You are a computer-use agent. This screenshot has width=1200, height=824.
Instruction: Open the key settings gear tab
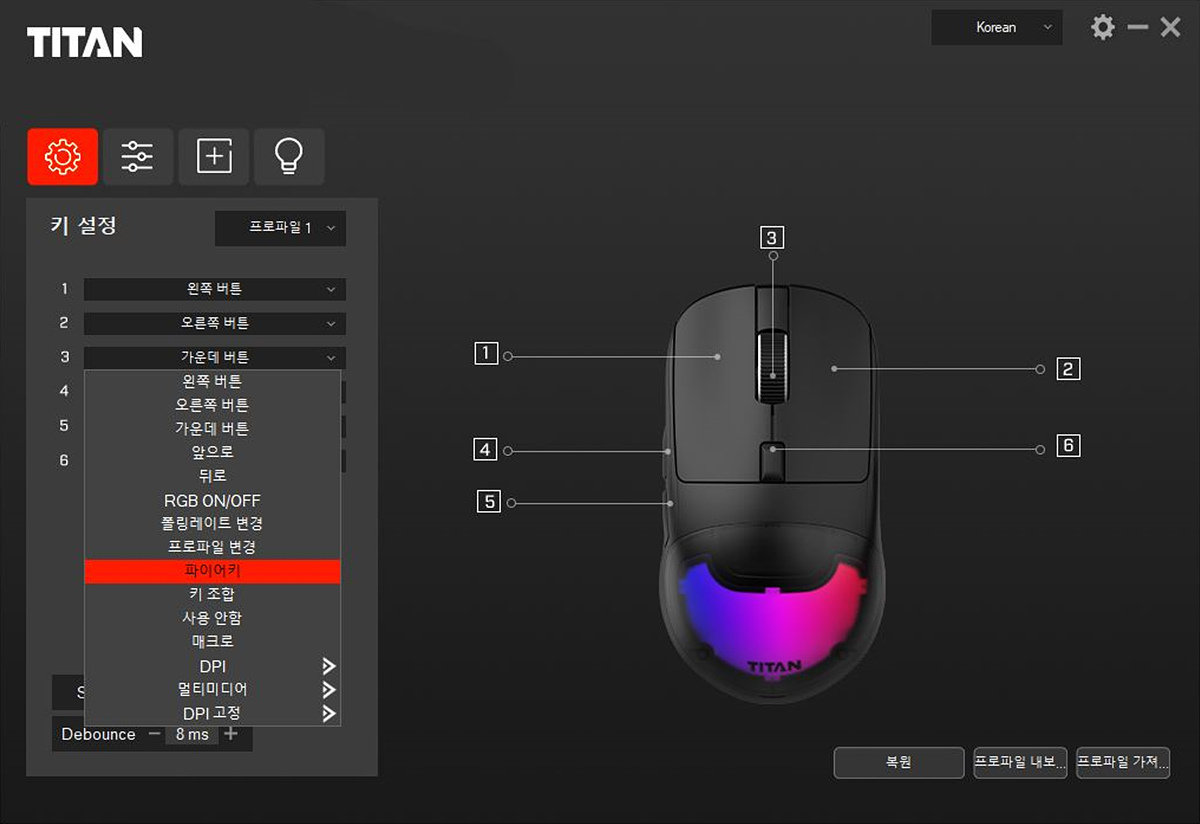(63, 156)
